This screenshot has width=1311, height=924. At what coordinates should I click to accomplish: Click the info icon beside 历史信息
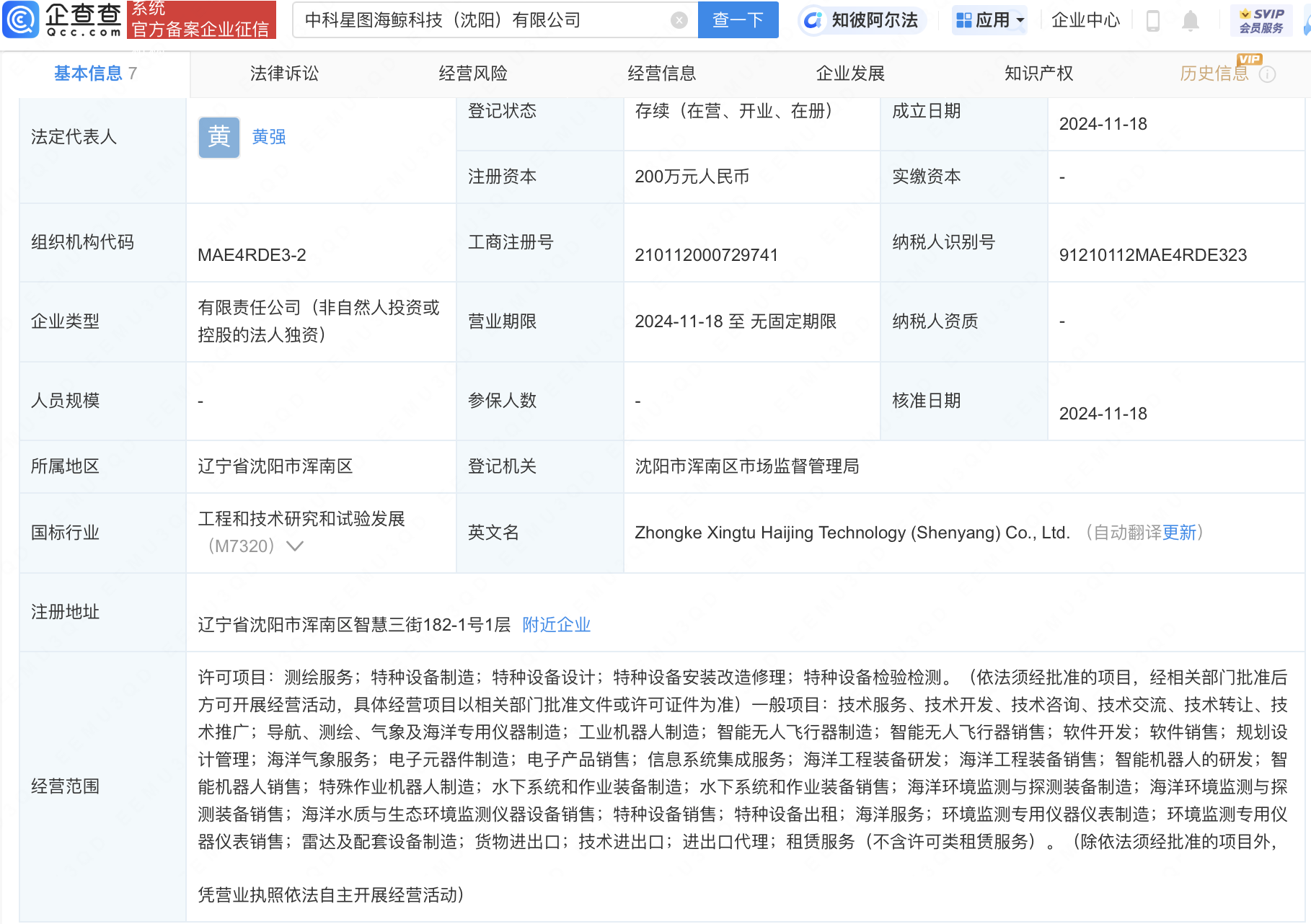pyautogui.click(x=1267, y=74)
